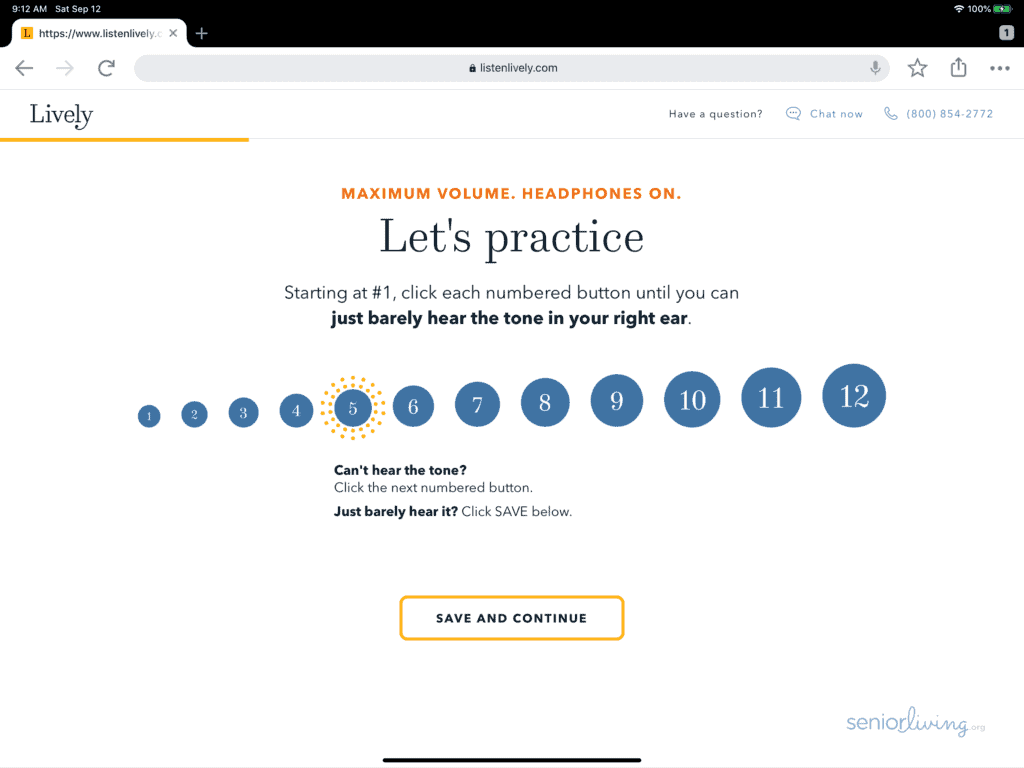Image resolution: width=1024 pixels, height=768 pixels.
Task: Open a new tab with plus icon
Action: [202, 33]
